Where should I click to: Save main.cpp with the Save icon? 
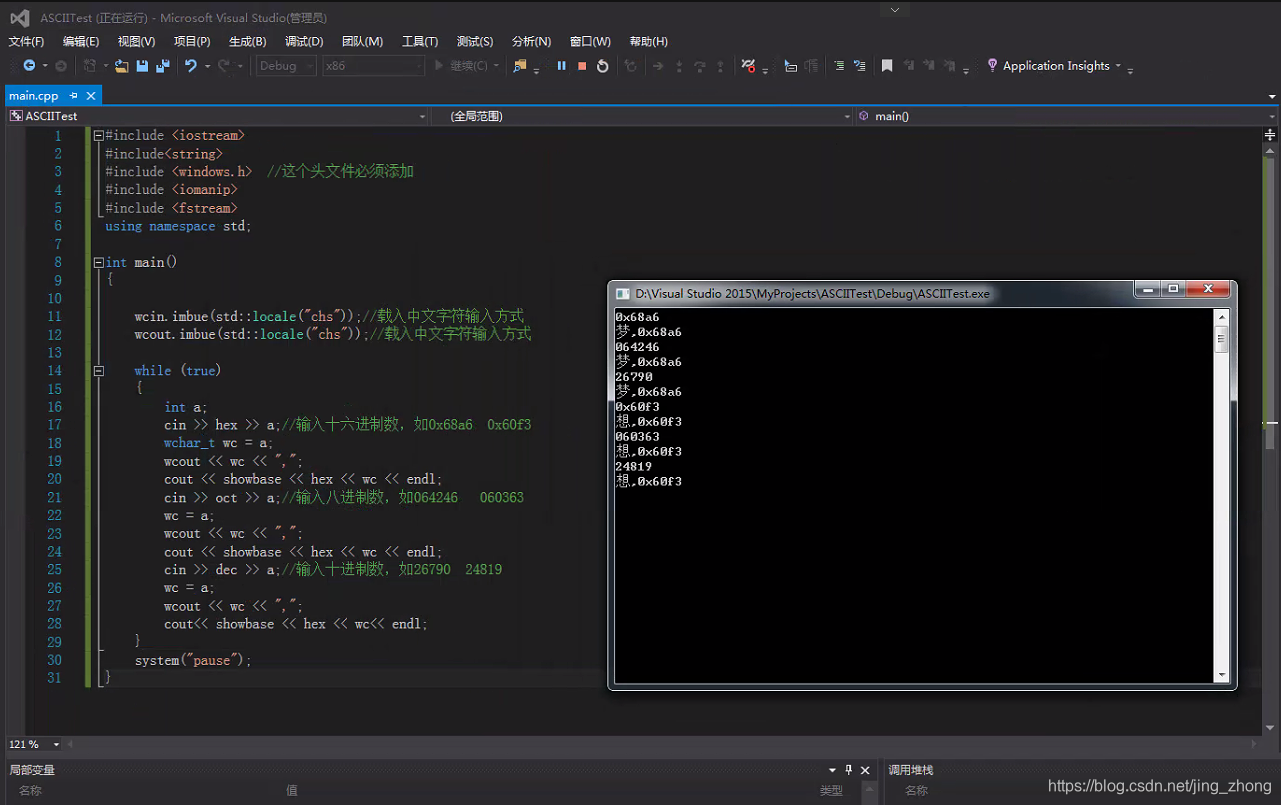click(x=142, y=66)
